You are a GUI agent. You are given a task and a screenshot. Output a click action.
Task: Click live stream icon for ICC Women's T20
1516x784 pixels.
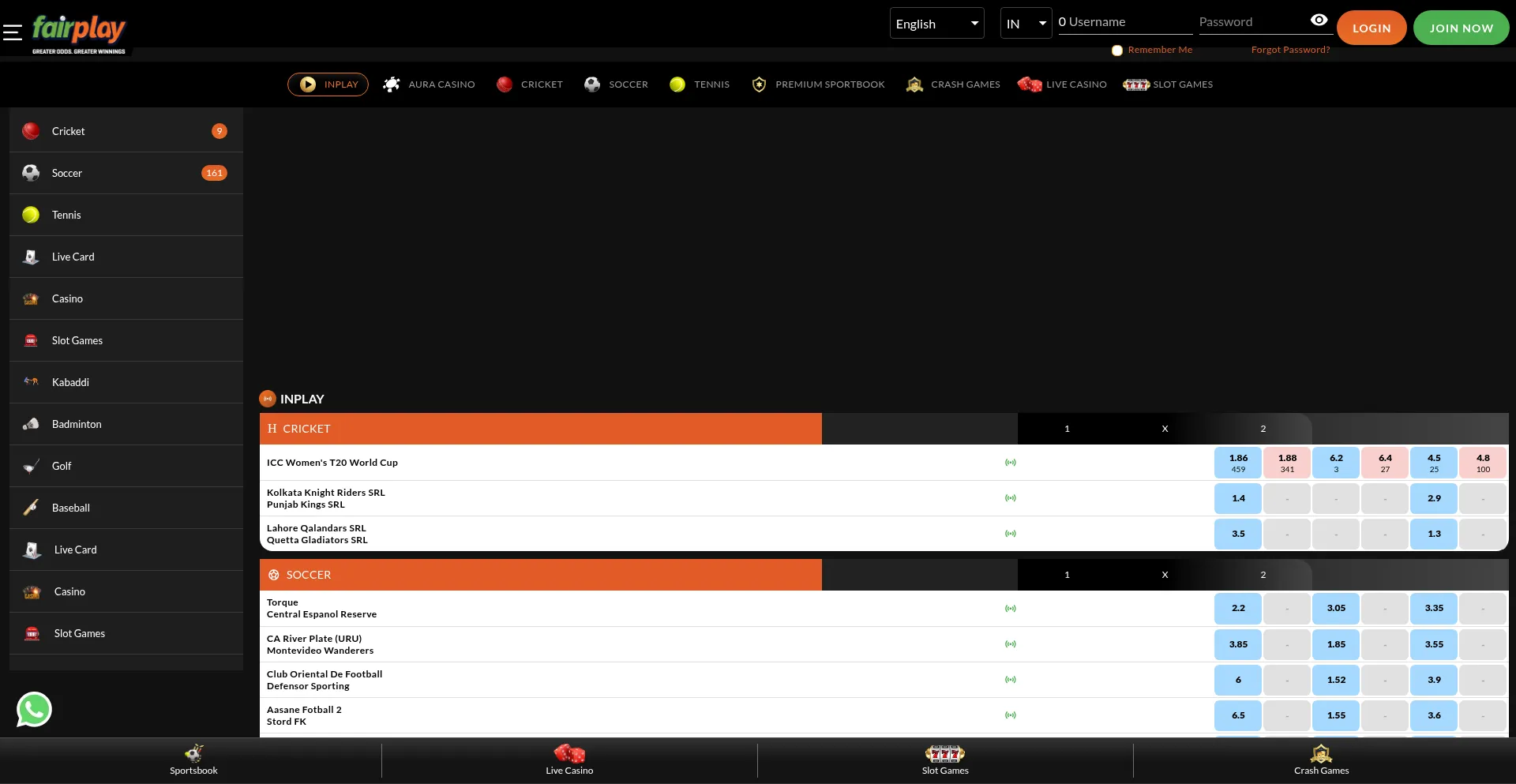(x=1011, y=463)
